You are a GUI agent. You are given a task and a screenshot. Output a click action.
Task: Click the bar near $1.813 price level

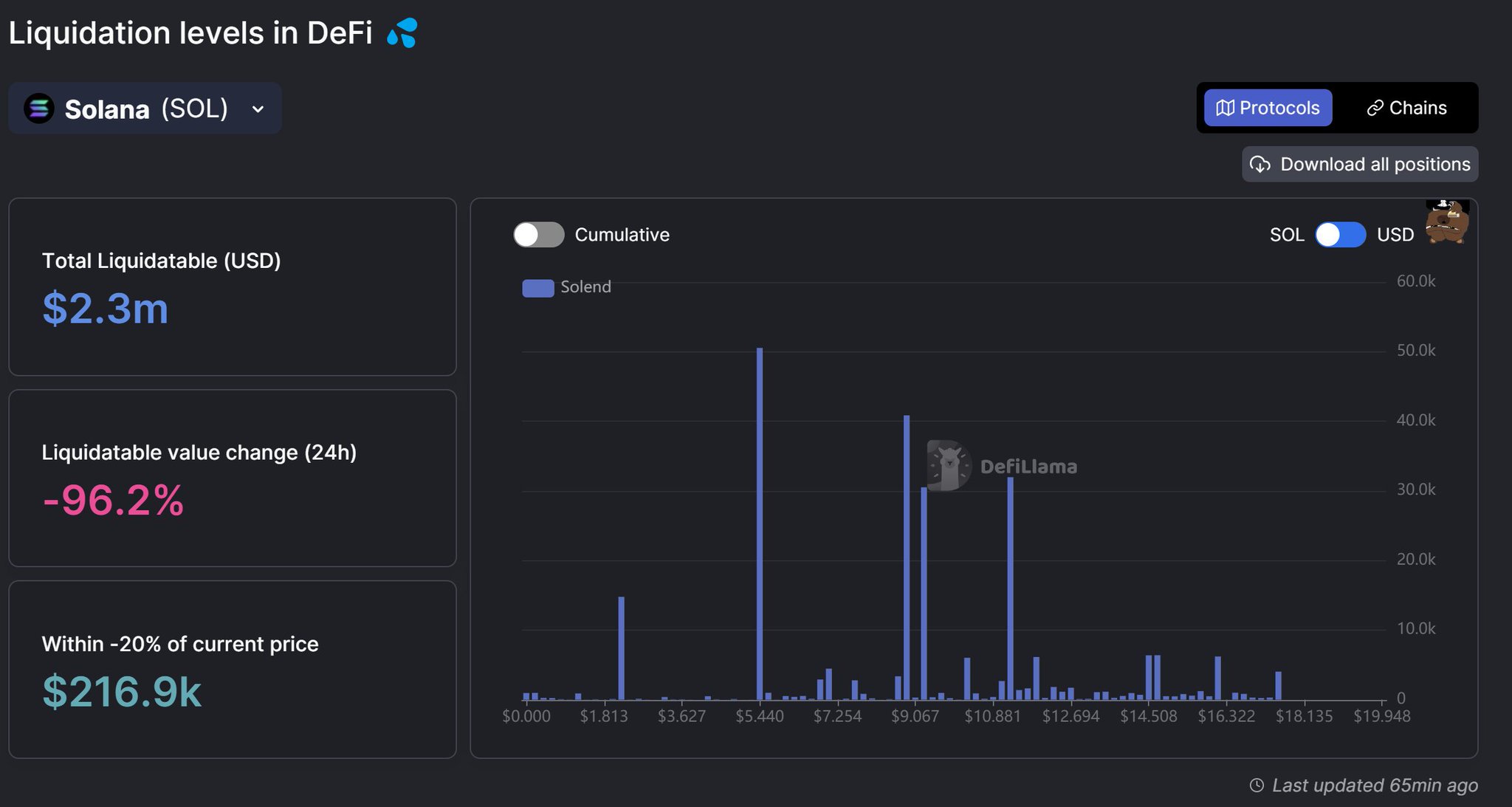tap(621, 650)
